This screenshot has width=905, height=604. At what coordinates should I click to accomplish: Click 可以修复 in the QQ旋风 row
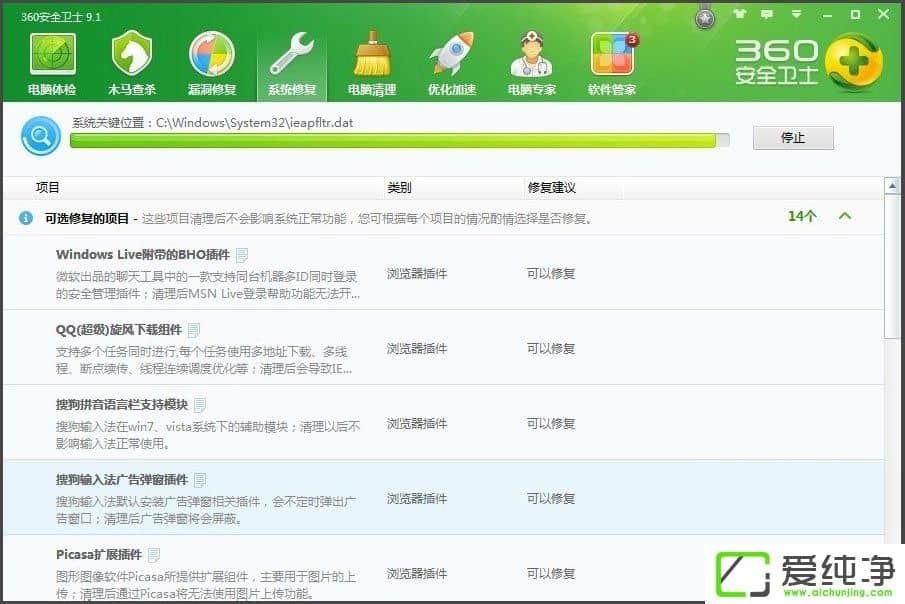coord(551,349)
